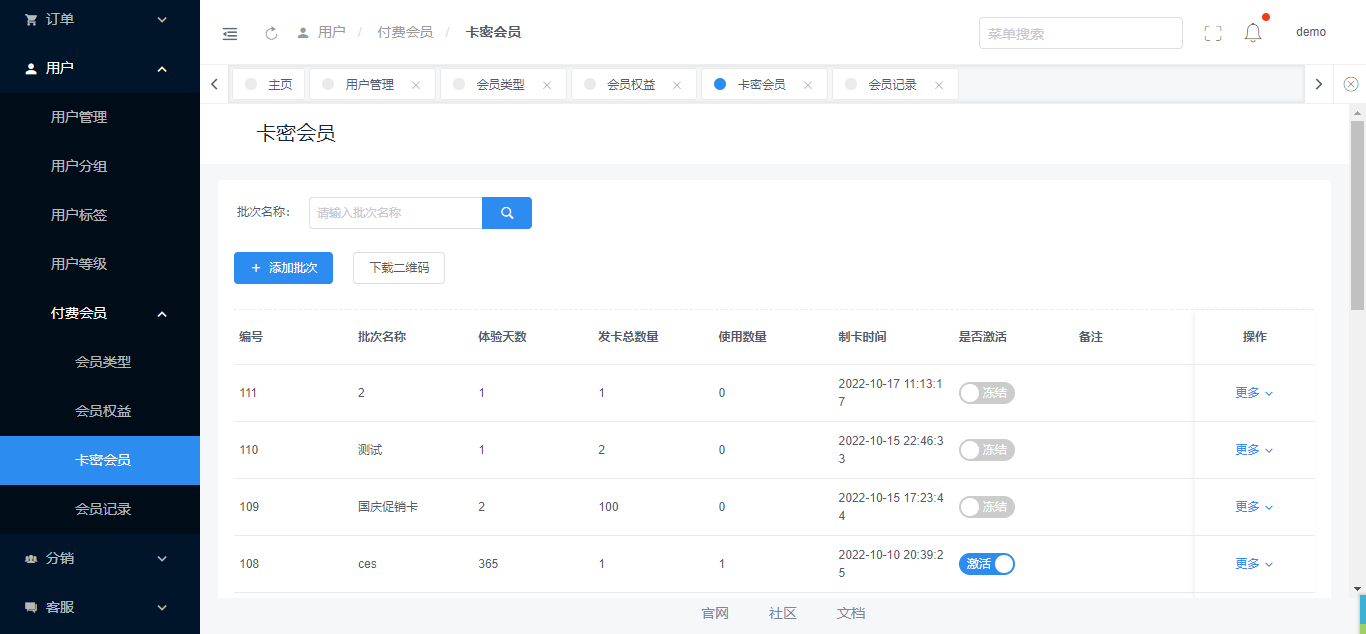The width and height of the screenshot is (1366, 634).
Task: Enter fullscreen mode via the fullscreen icon
Action: (1213, 33)
